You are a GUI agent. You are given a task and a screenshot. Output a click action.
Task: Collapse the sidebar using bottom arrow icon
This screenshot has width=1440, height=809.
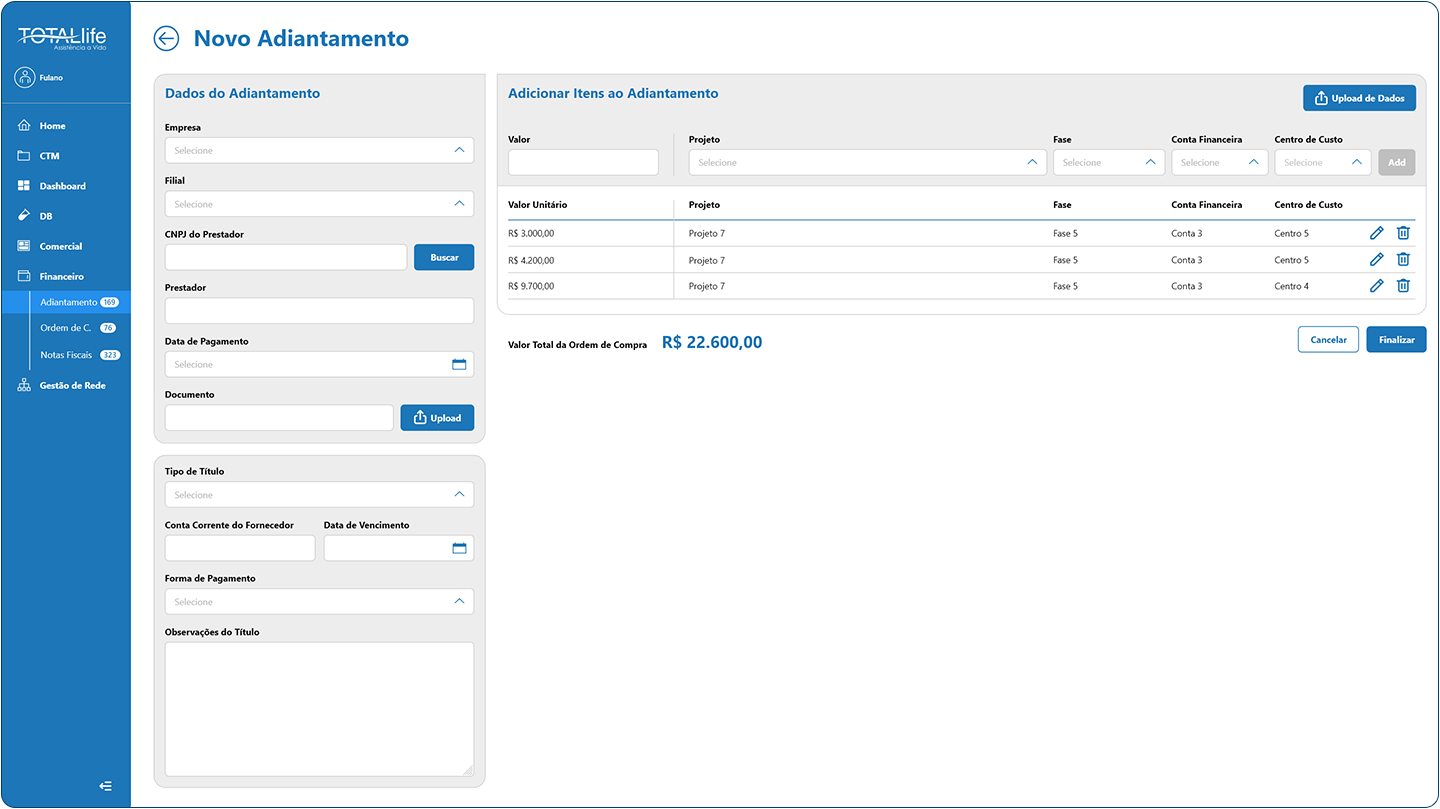click(106, 786)
